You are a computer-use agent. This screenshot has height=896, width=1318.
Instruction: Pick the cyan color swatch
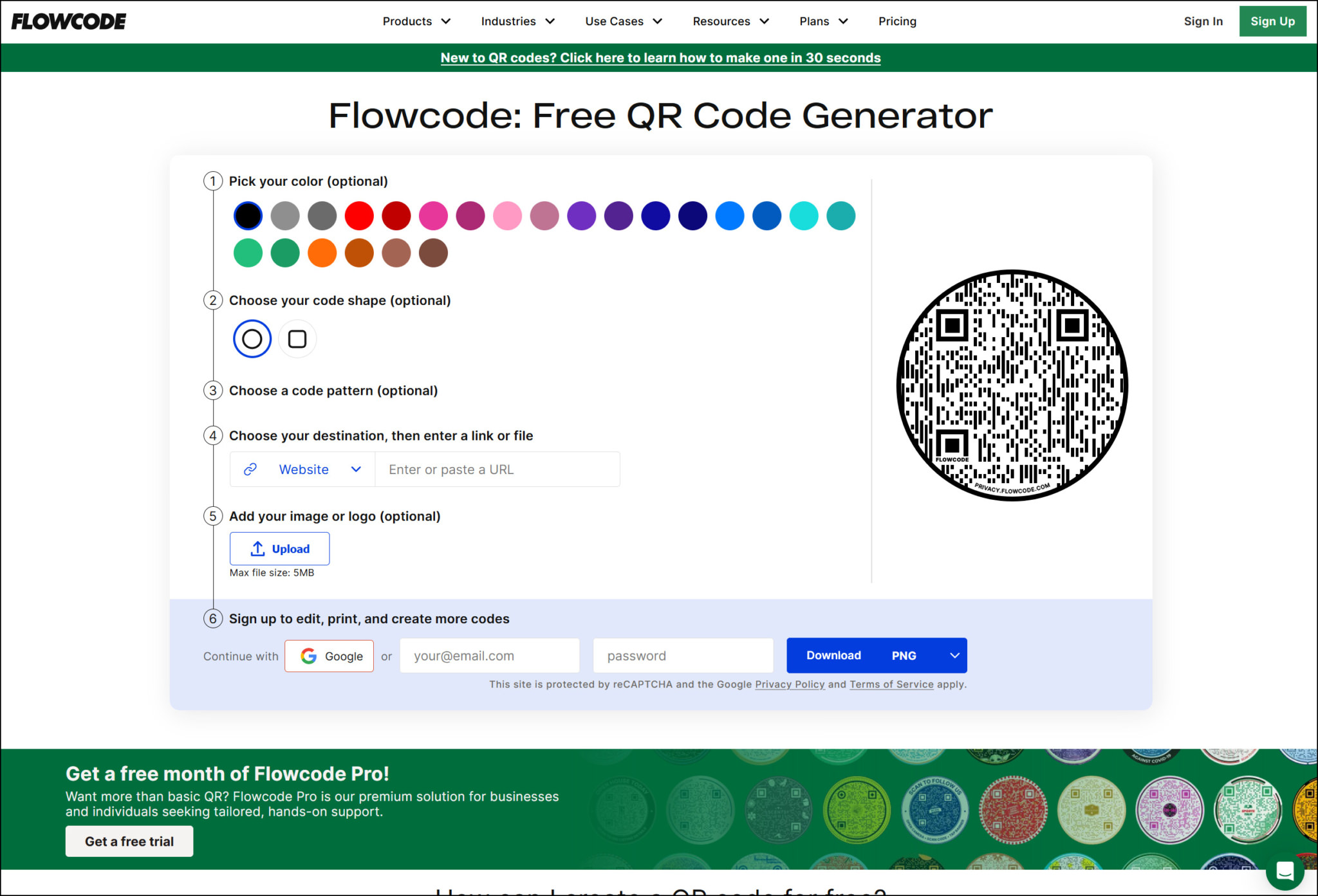pyautogui.click(x=804, y=215)
